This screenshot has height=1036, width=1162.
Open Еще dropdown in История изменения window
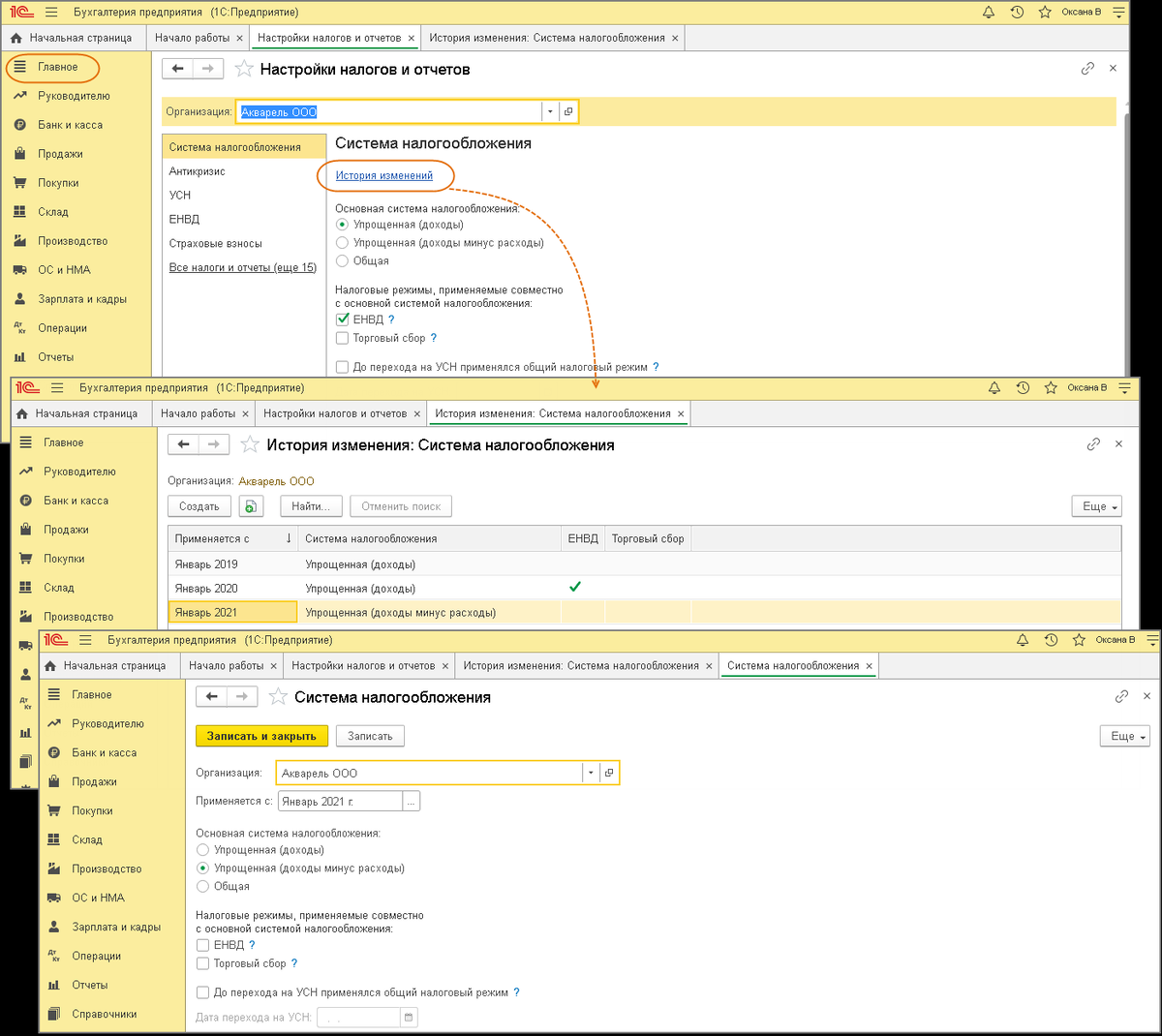(1096, 506)
